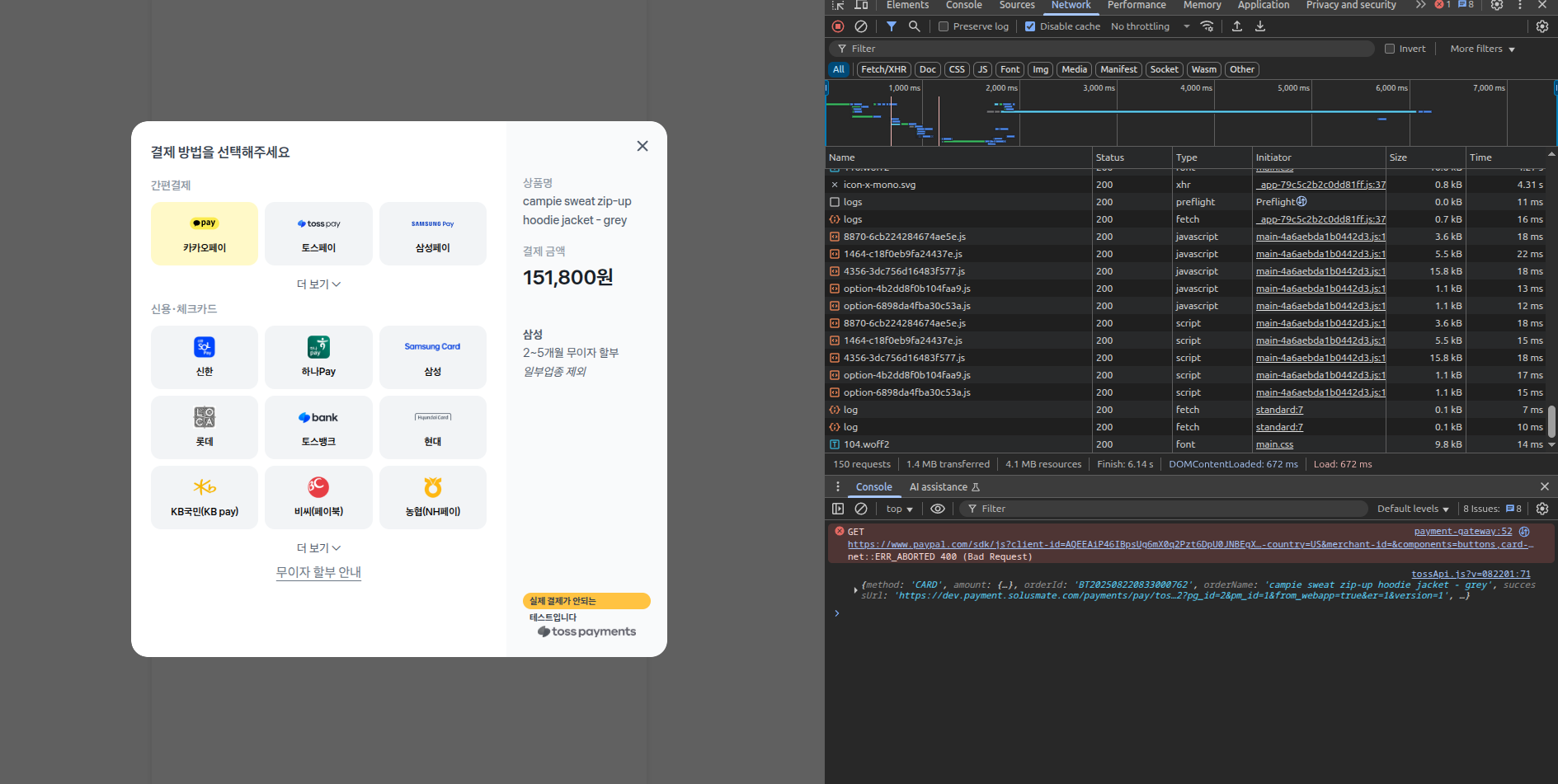Open Network panel settings gear
The height and width of the screenshot is (784, 1558).
(1542, 26)
